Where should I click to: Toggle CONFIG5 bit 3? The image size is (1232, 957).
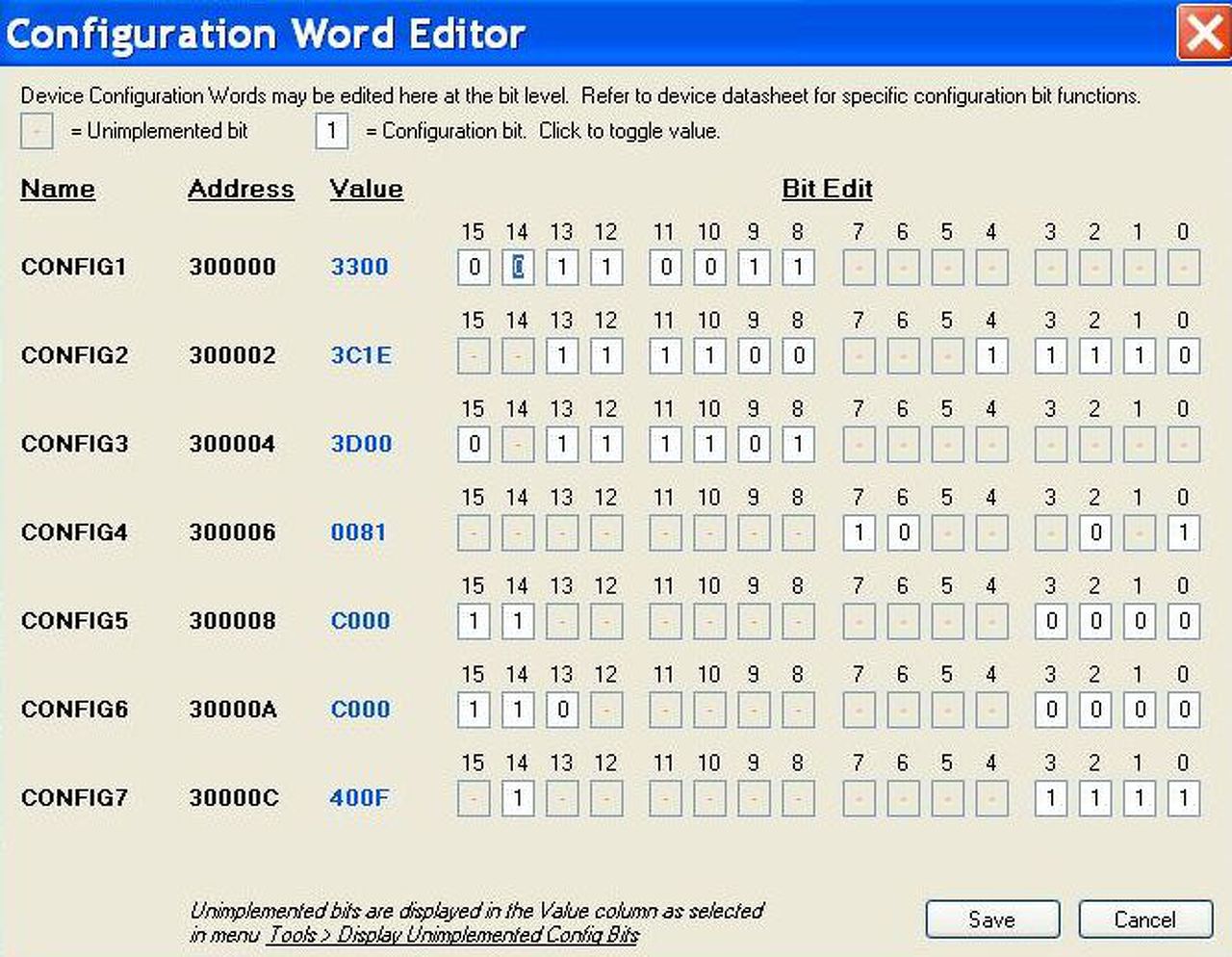(1051, 621)
